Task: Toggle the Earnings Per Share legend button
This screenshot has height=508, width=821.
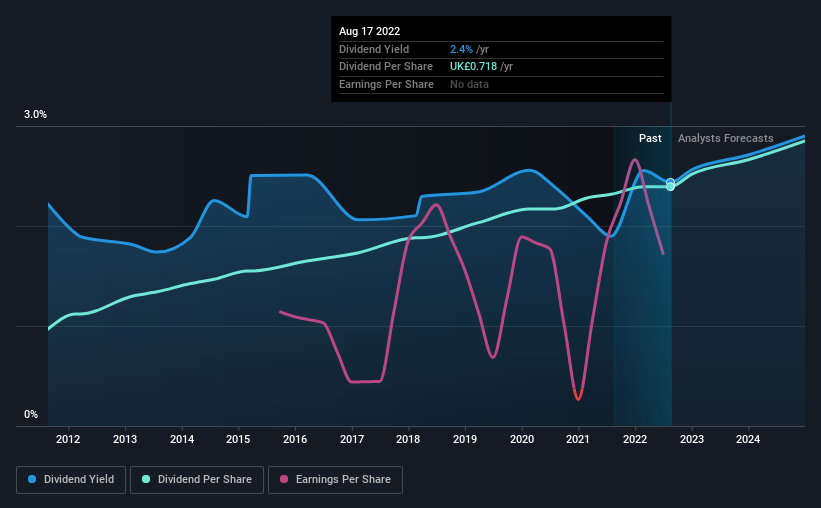Action: (x=335, y=480)
